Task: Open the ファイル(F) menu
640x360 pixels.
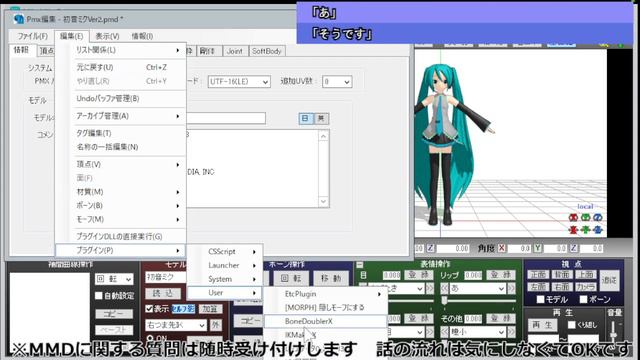Action: point(33,36)
